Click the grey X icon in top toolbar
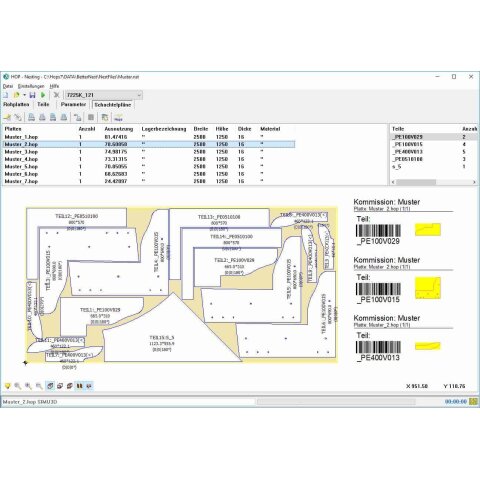Screen dimensions: 480x480 tap(56, 95)
